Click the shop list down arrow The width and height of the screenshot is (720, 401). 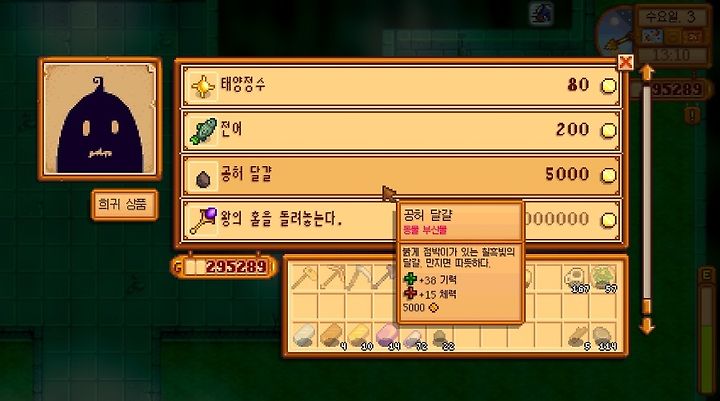[x=647, y=325]
